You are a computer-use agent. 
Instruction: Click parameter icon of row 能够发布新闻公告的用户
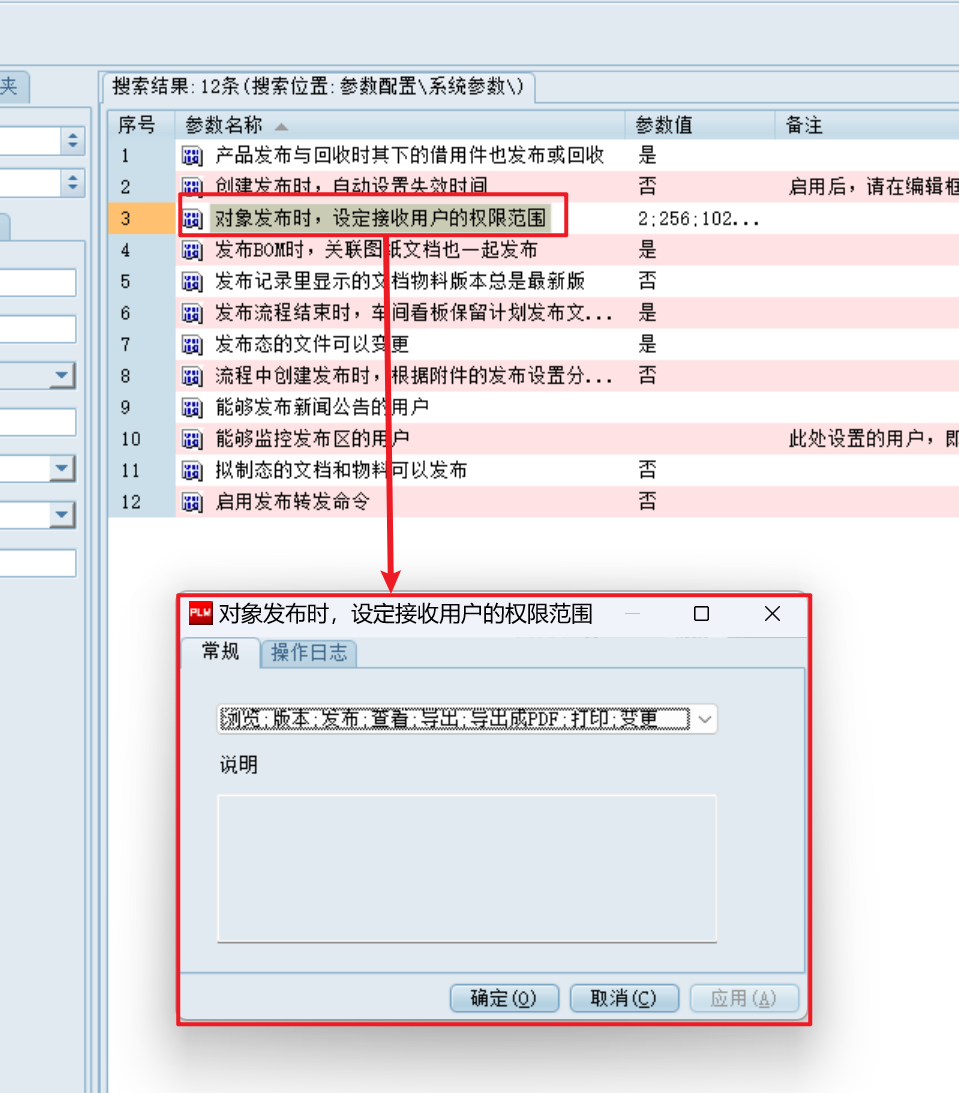192,408
